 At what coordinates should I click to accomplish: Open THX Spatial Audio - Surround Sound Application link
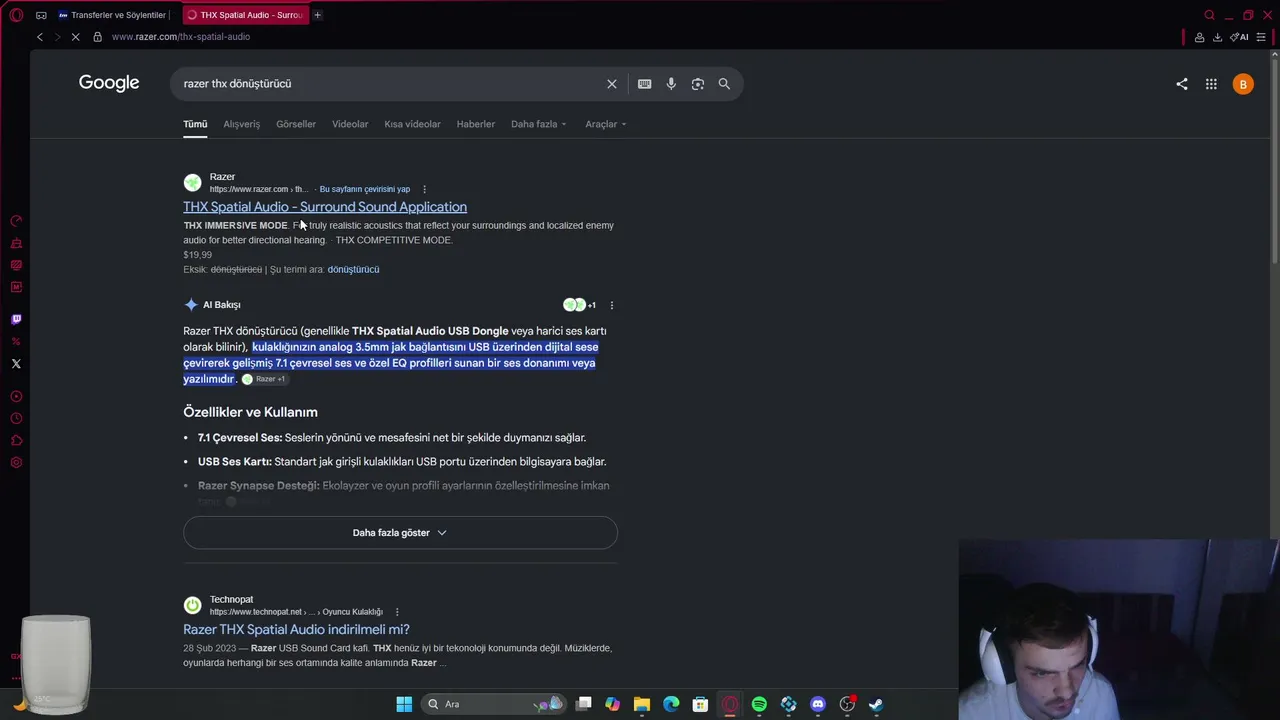coord(325,207)
